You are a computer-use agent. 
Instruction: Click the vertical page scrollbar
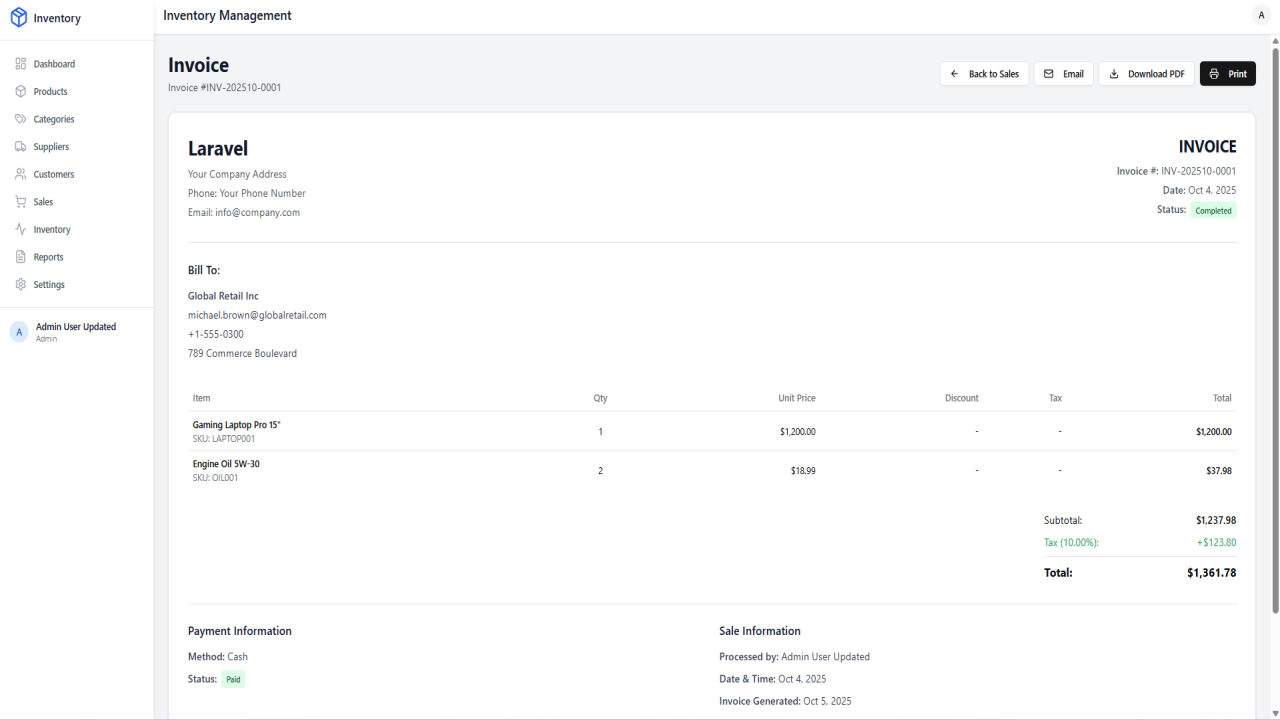pyautogui.click(x=1275, y=330)
